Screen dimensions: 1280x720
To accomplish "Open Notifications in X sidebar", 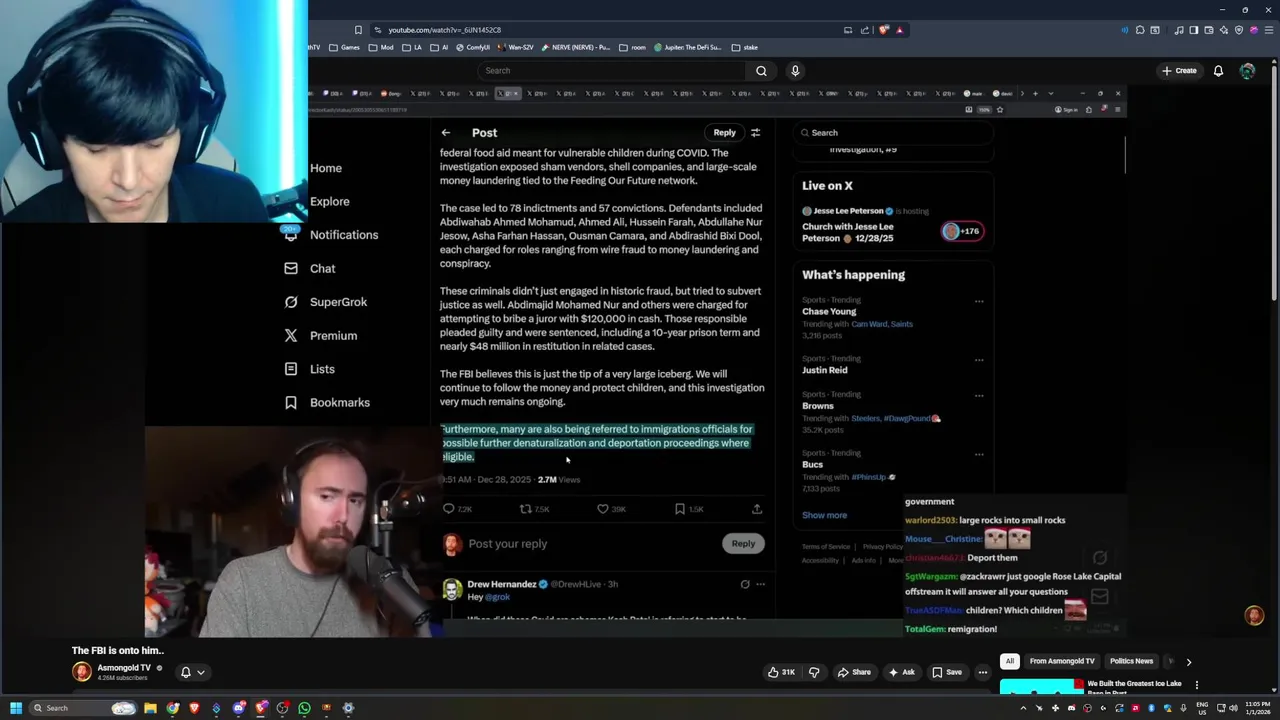I will [x=332, y=235].
